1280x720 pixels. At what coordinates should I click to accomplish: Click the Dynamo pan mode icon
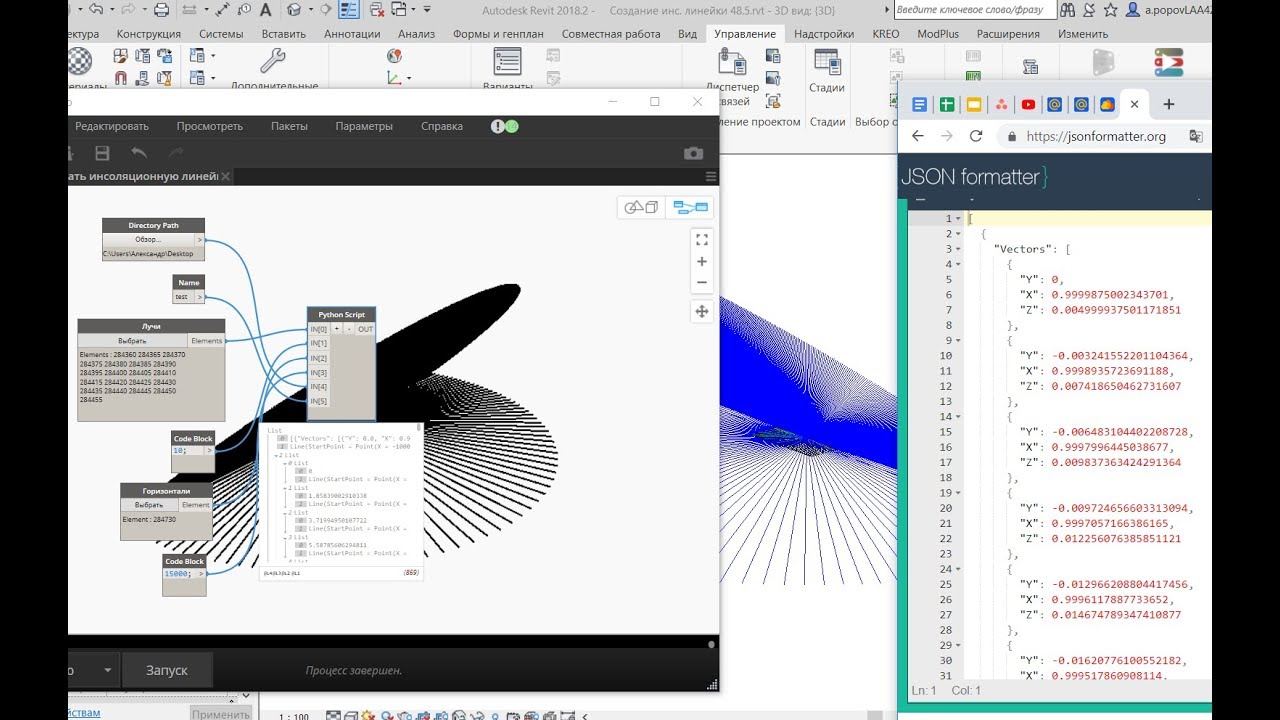click(702, 311)
